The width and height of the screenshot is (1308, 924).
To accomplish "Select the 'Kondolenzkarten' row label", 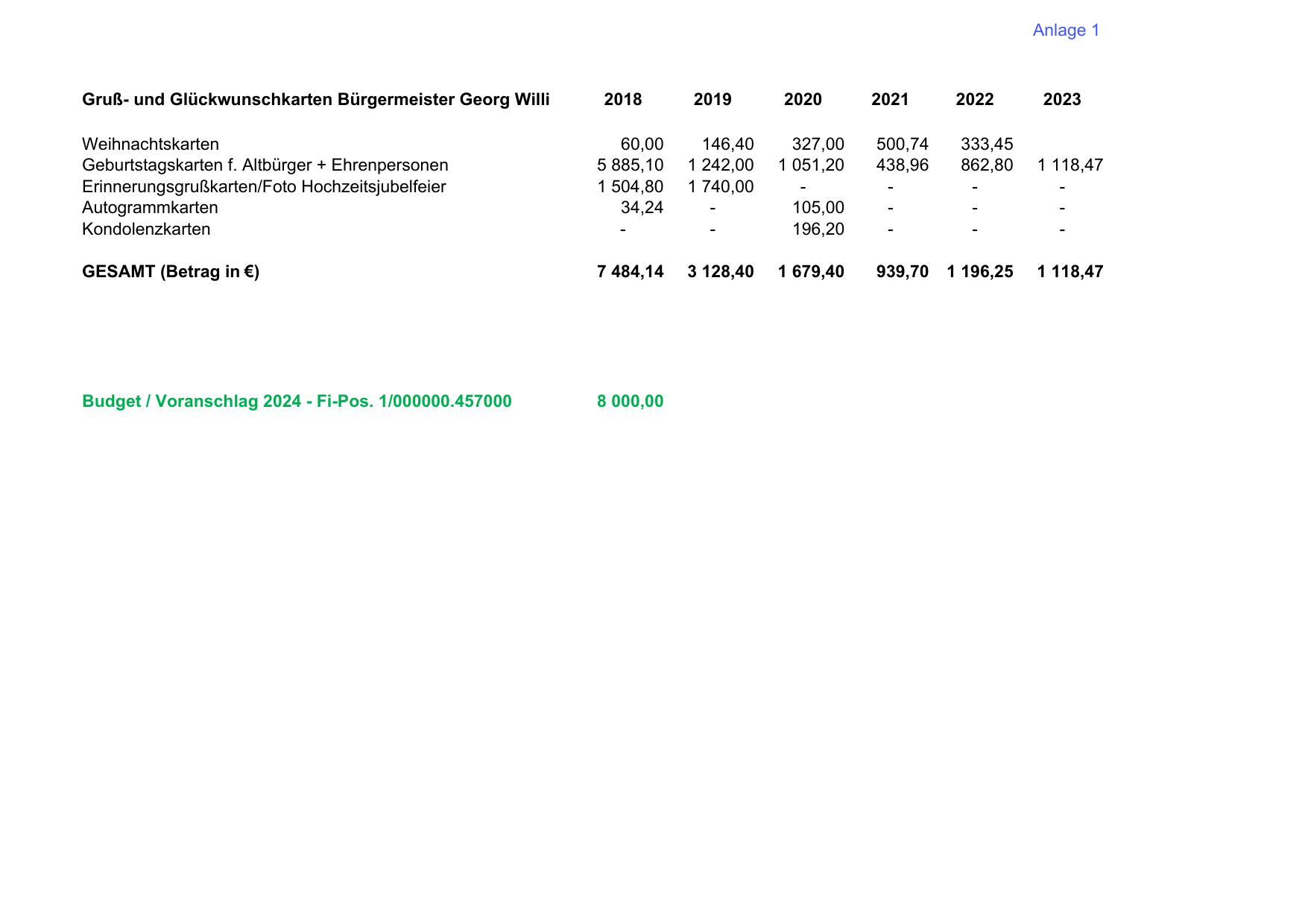I will (x=146, y=230).
